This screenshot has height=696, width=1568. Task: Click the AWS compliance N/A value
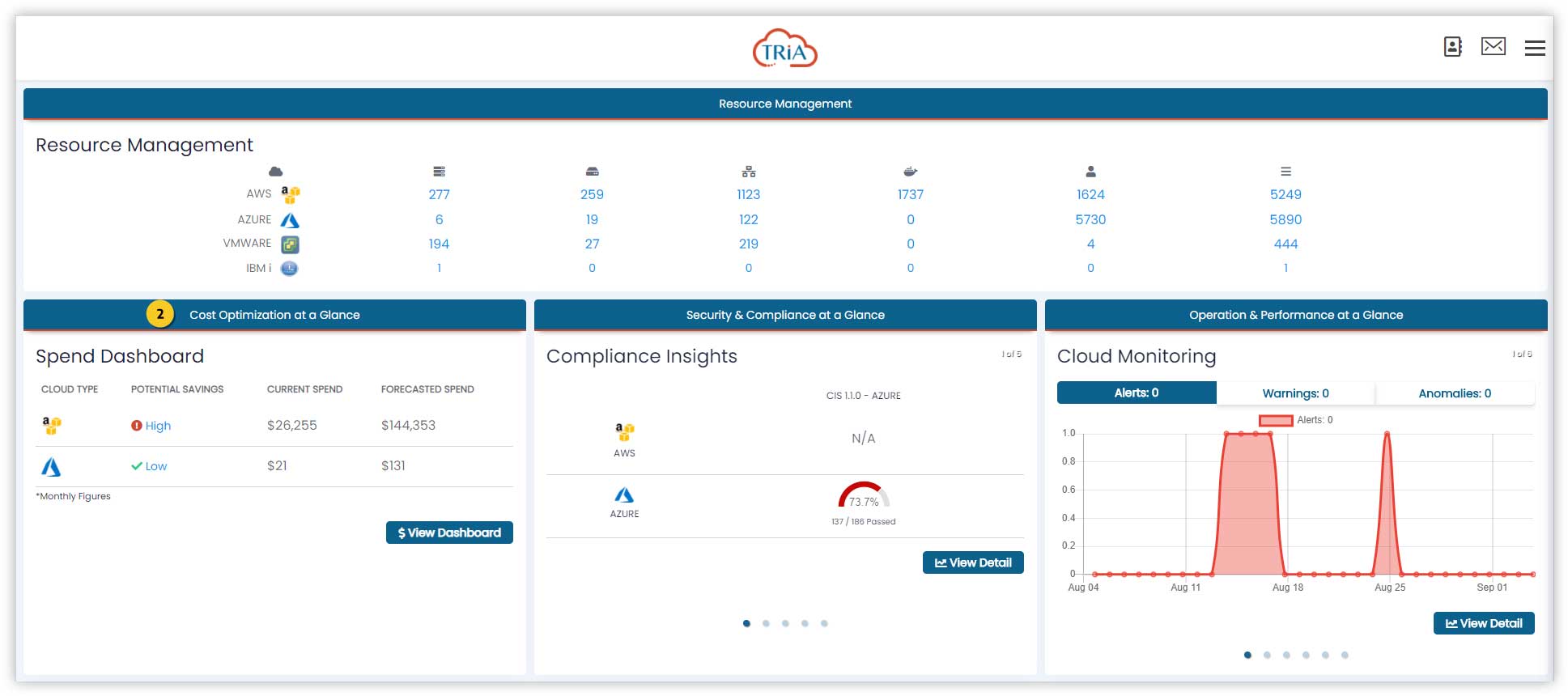(x=863, y=438)
